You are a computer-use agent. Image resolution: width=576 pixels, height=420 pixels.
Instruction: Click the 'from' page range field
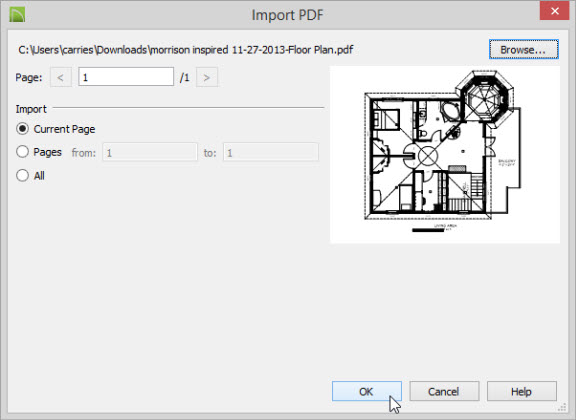point(150,152)
